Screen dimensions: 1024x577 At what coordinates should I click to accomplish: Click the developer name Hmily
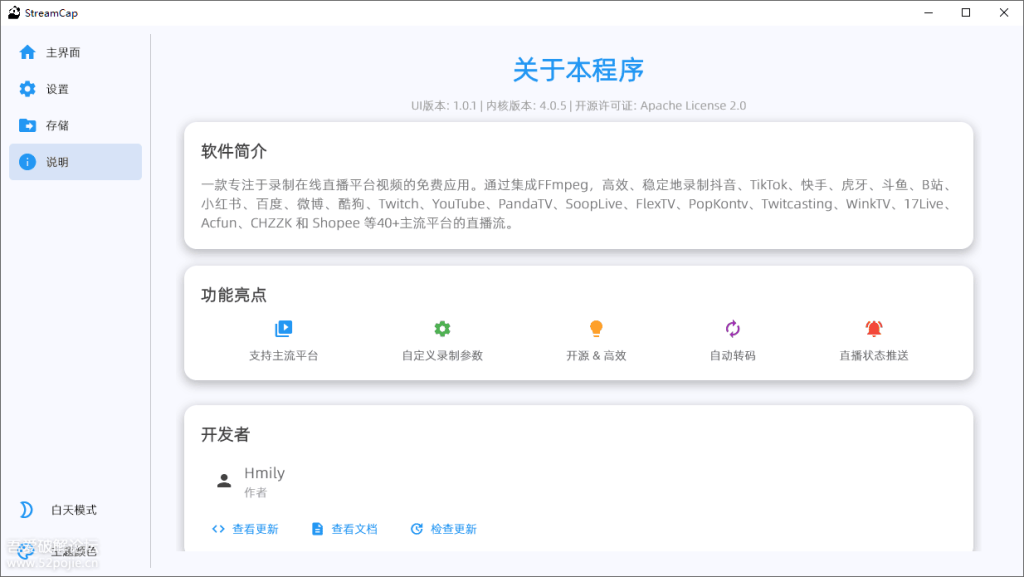click(x=264, y=473)
